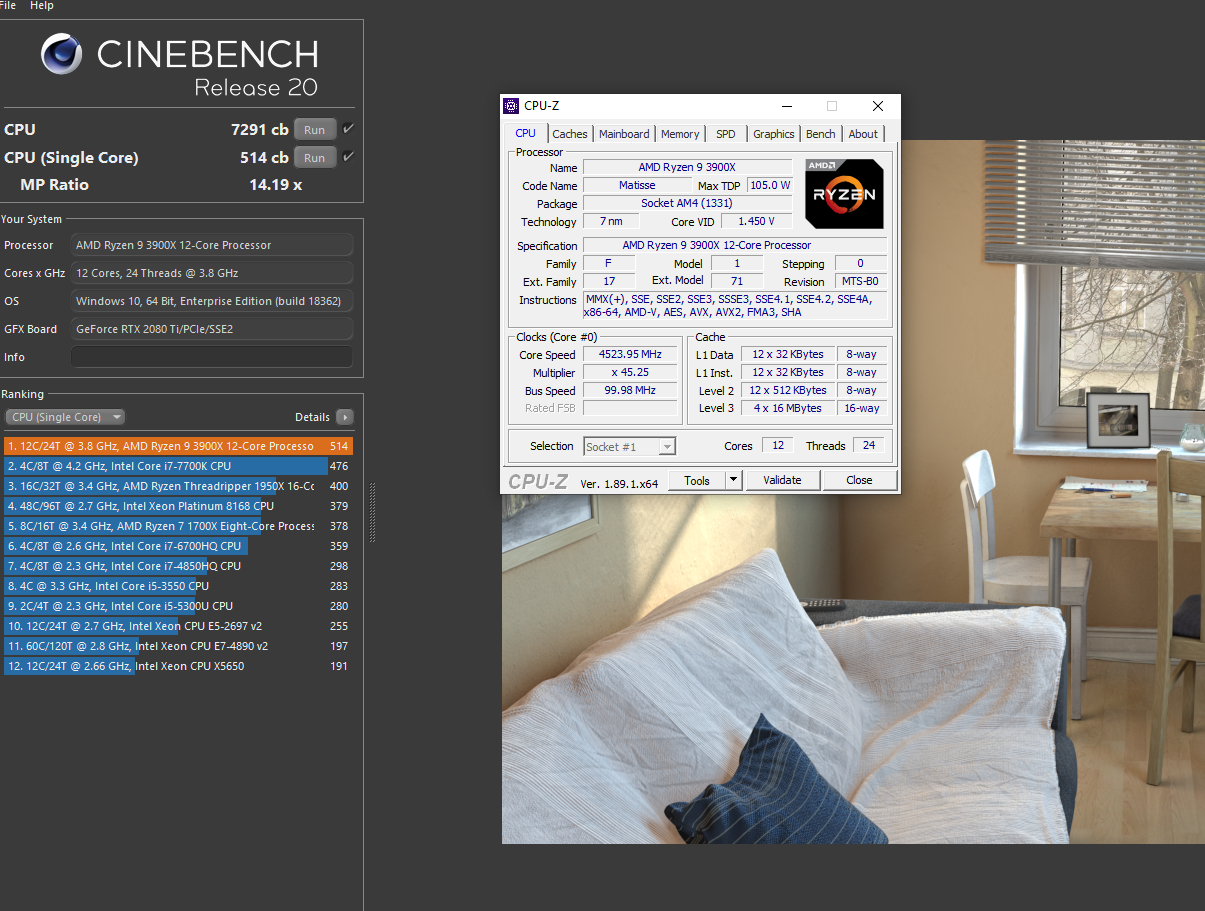Viewport: 1205px width, 911px height.
Task: Open the CPU (Single Core) ranking dropdown
Action: point(65,417)
